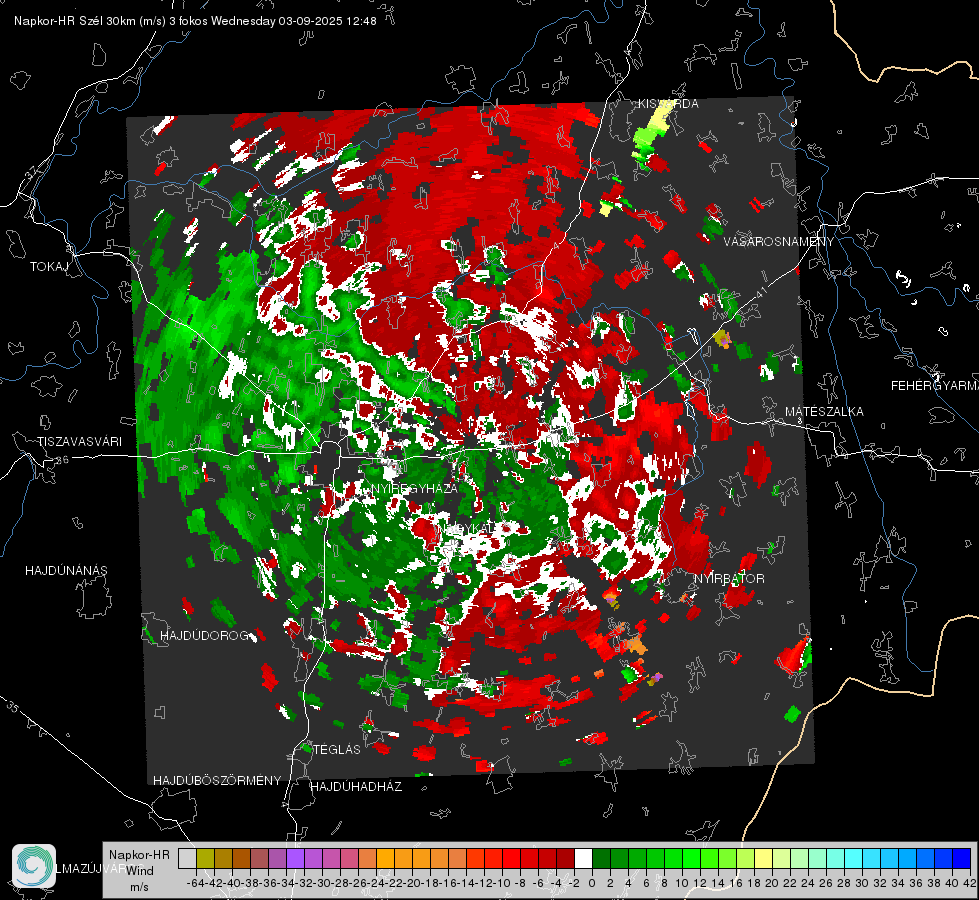This screenshot has width=979, height=900.
Task: Select the white zero-velocity legend swatch
Action: coord(583,859)
